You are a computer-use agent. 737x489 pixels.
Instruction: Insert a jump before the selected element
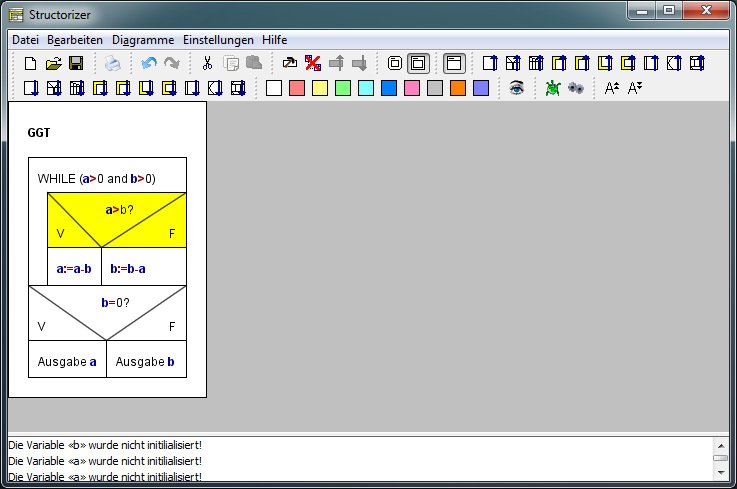pyautogui.click(x=674, y=63)
